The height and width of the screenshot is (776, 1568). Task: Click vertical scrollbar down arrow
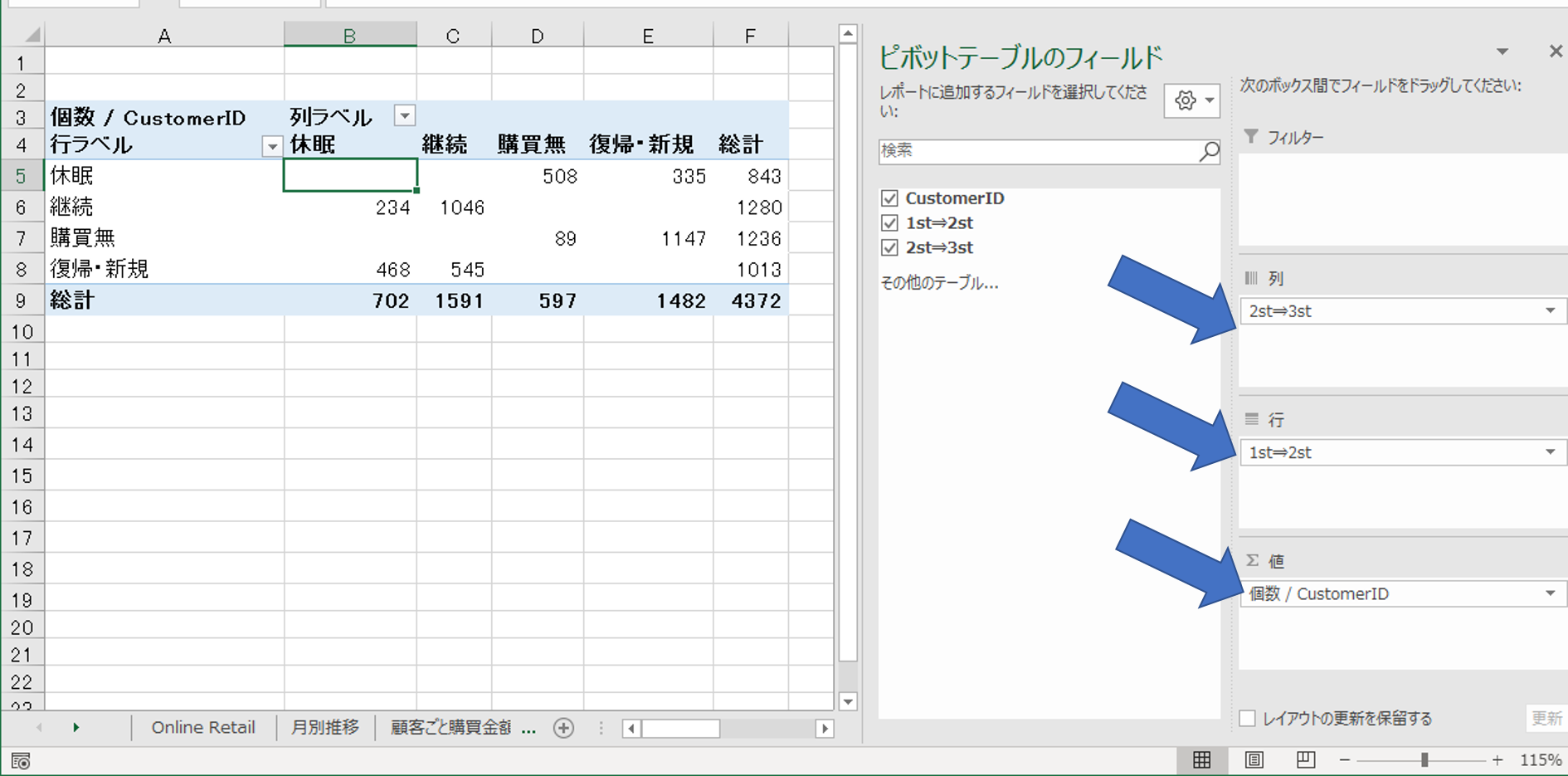[x=847, y=701]
